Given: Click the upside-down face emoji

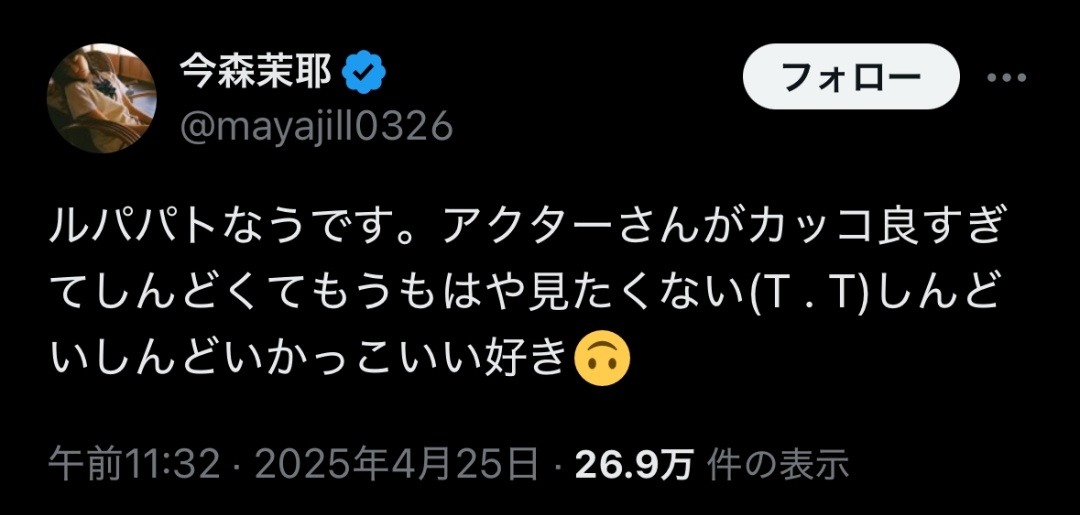Looking at the screenshot, I should pyautogui.click(x=602, y=361).
